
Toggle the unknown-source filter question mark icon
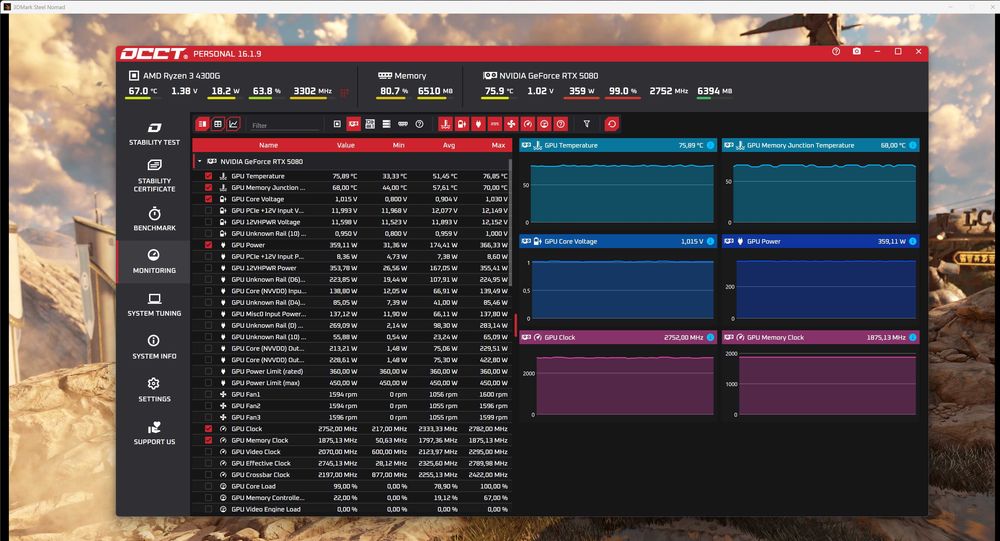[x=420, y=124]
